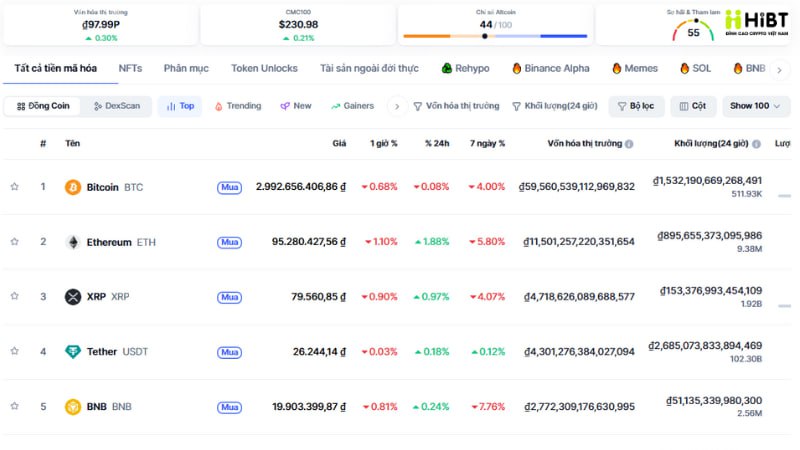Click XRP circulating supply progress bar

pos(784,306)
